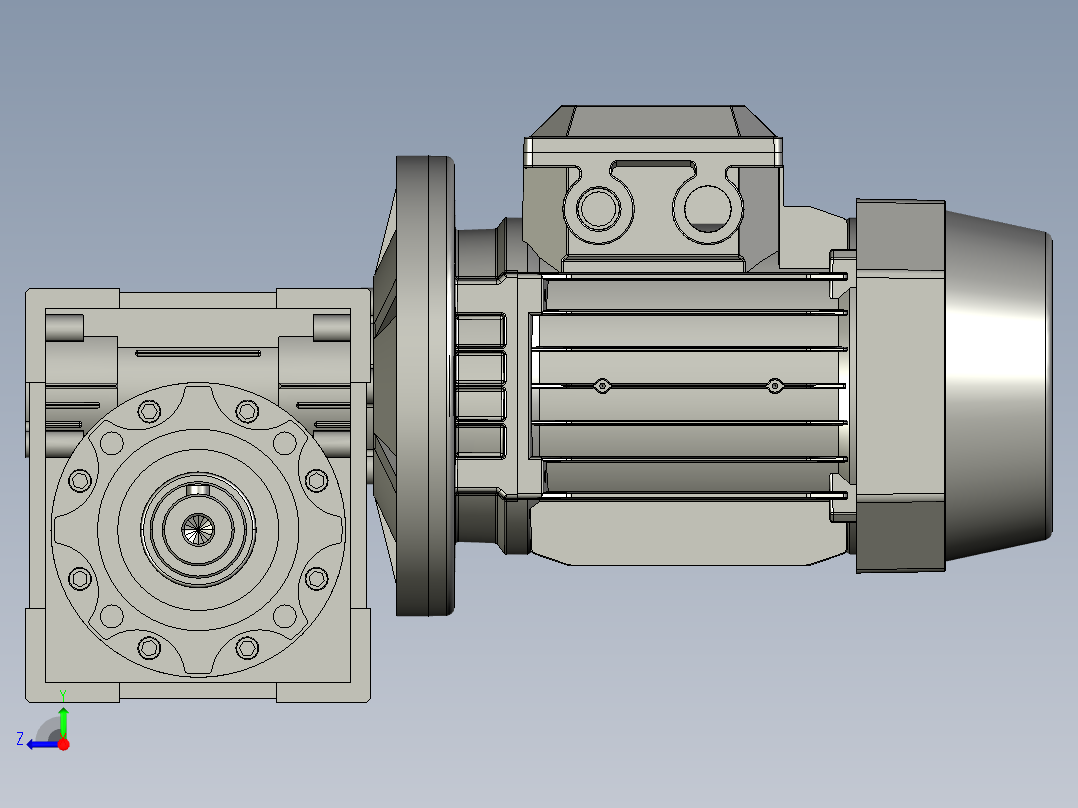Select the left cable gland hole on terminal box
The height and width of the screenshot is (808, 1078).
(x=597, y=208)
